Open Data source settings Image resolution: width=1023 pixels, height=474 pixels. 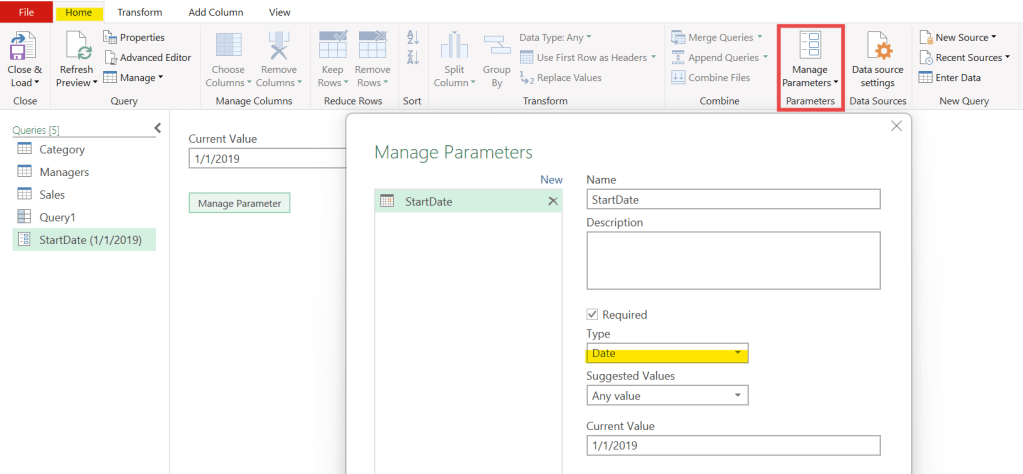(877, 48)
